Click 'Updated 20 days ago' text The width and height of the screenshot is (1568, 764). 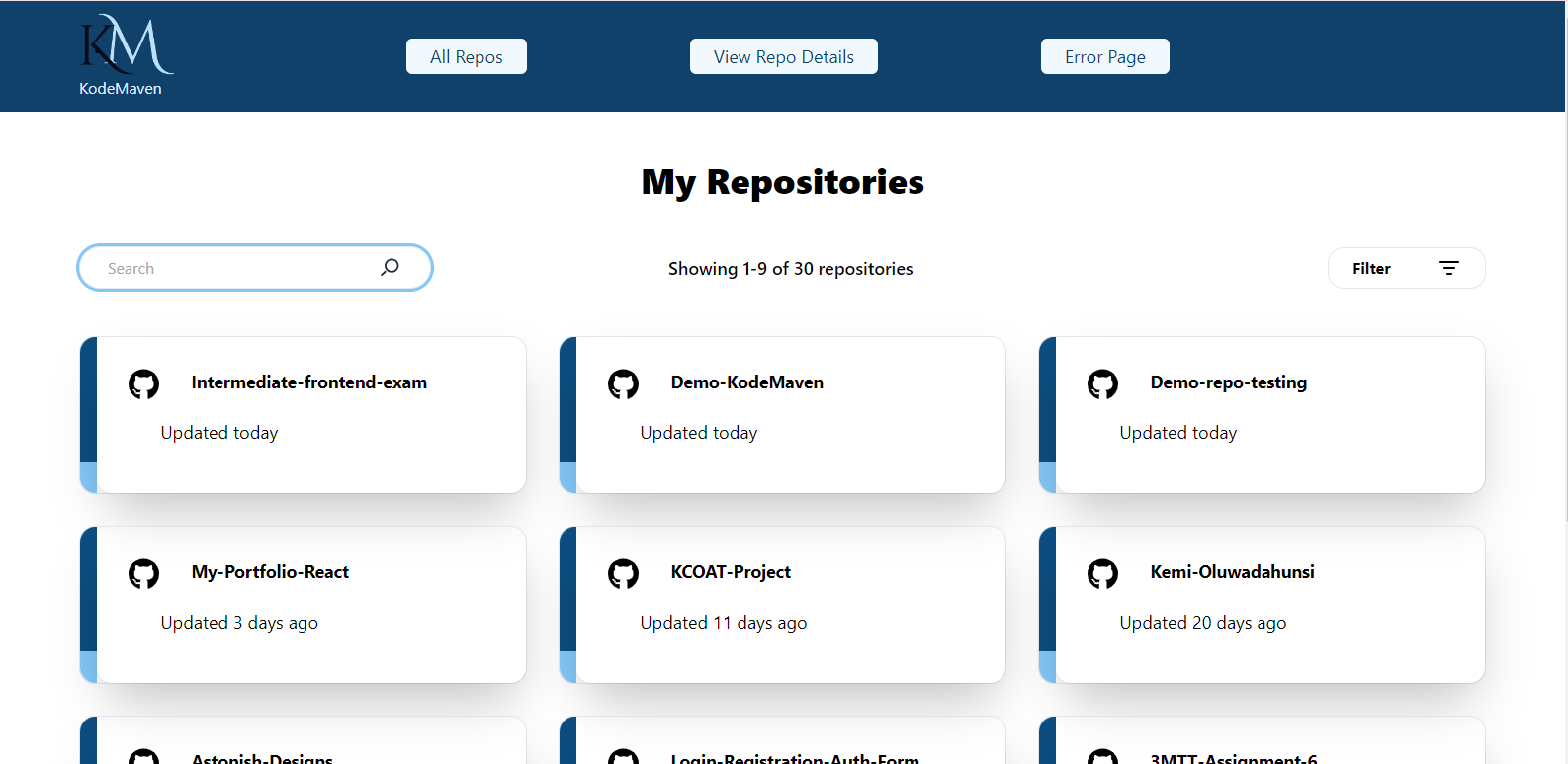point(1203,623)
